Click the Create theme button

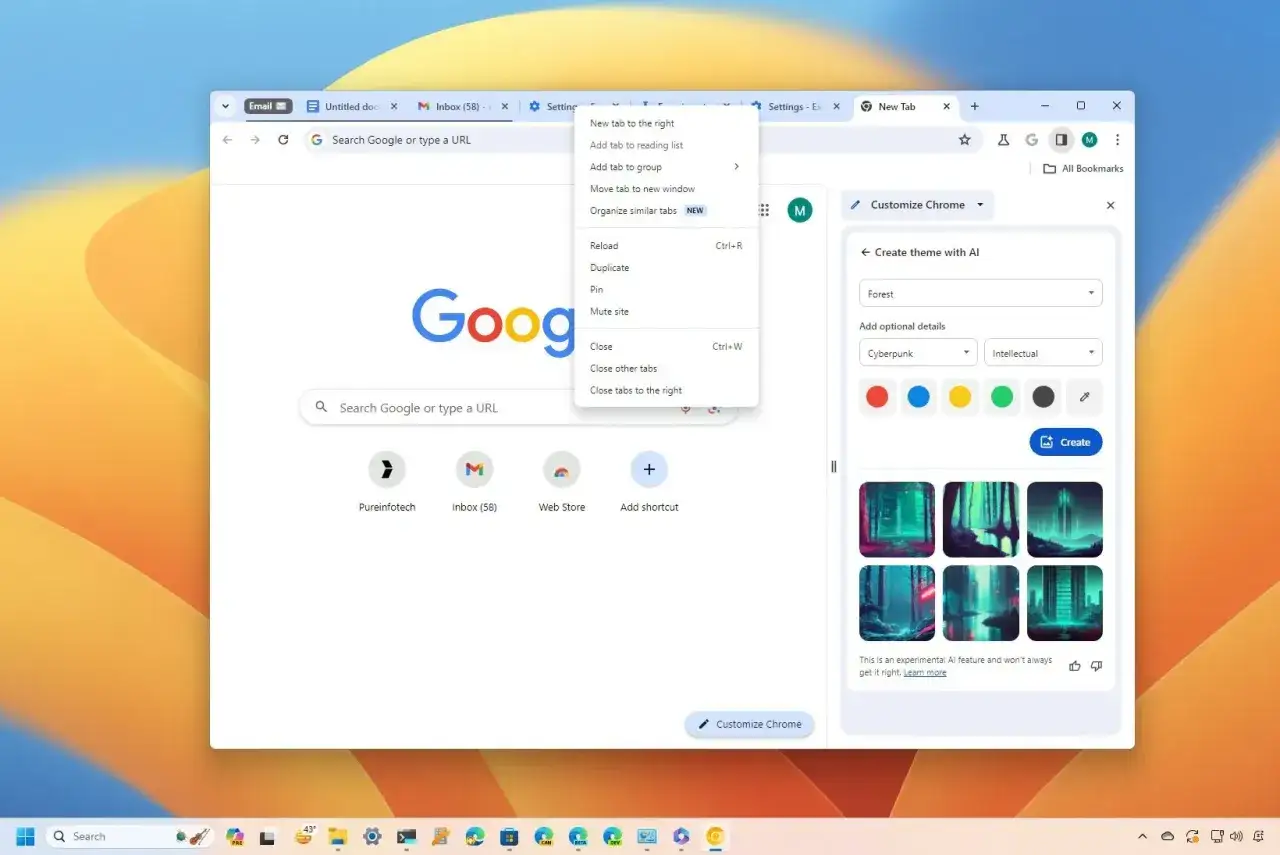[1066, 442]
